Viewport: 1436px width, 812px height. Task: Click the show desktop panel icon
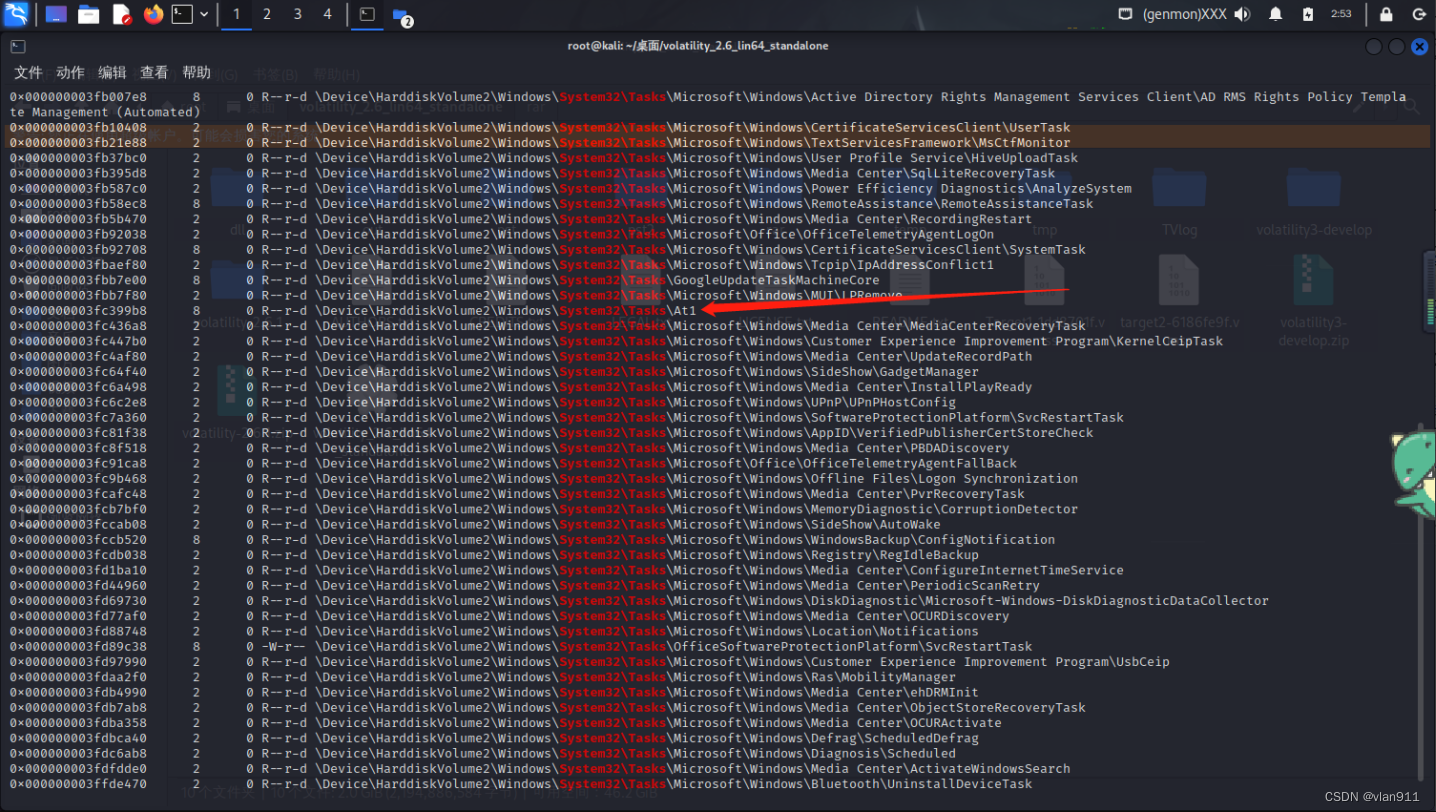56,14
